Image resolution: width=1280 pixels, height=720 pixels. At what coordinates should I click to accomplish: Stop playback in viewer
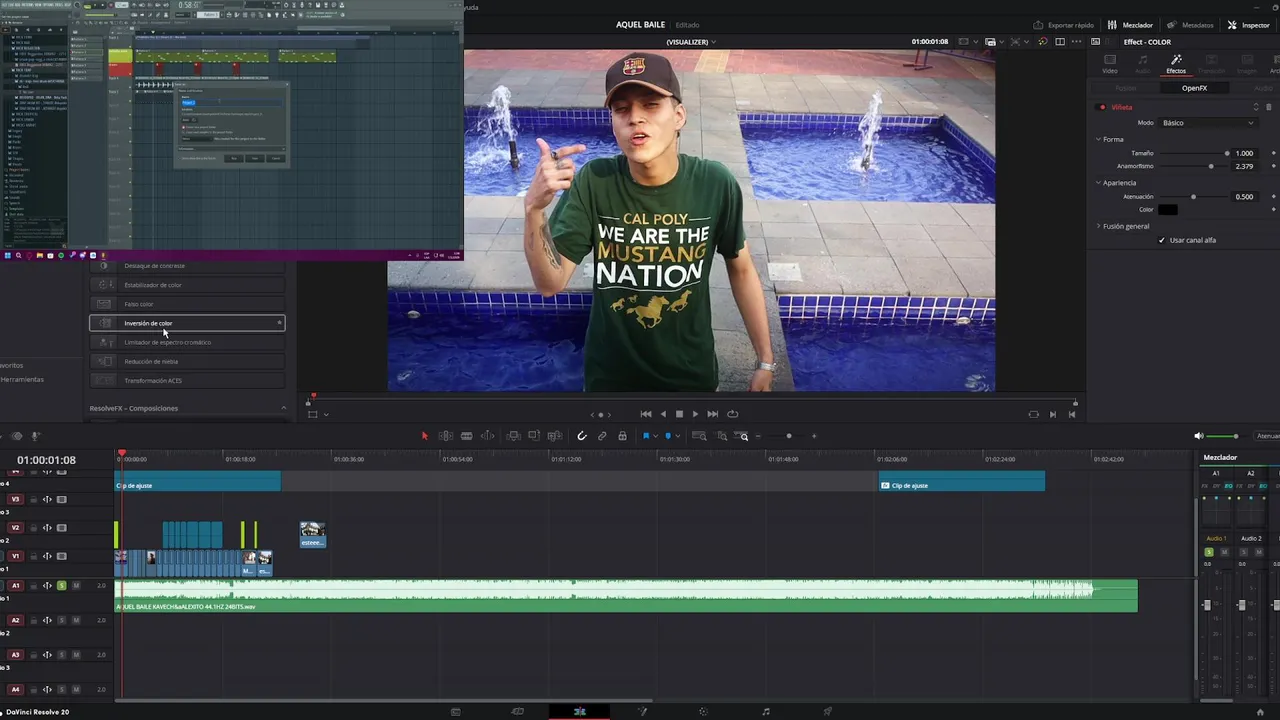679,414
